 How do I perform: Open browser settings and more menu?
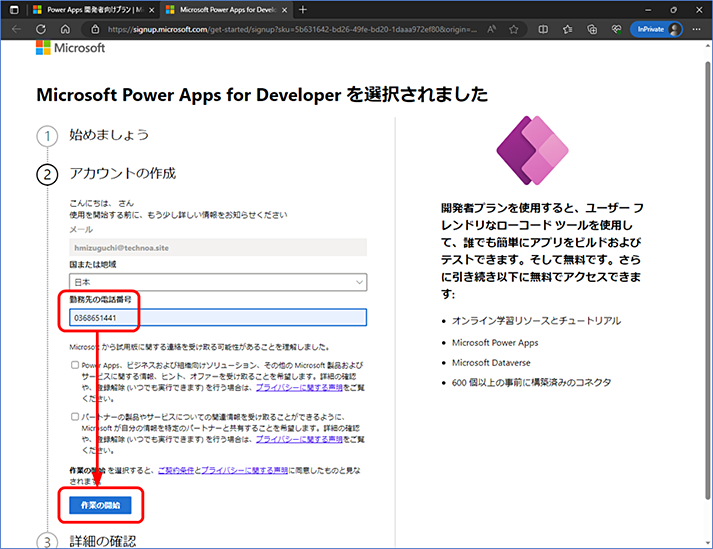[697, 29]
